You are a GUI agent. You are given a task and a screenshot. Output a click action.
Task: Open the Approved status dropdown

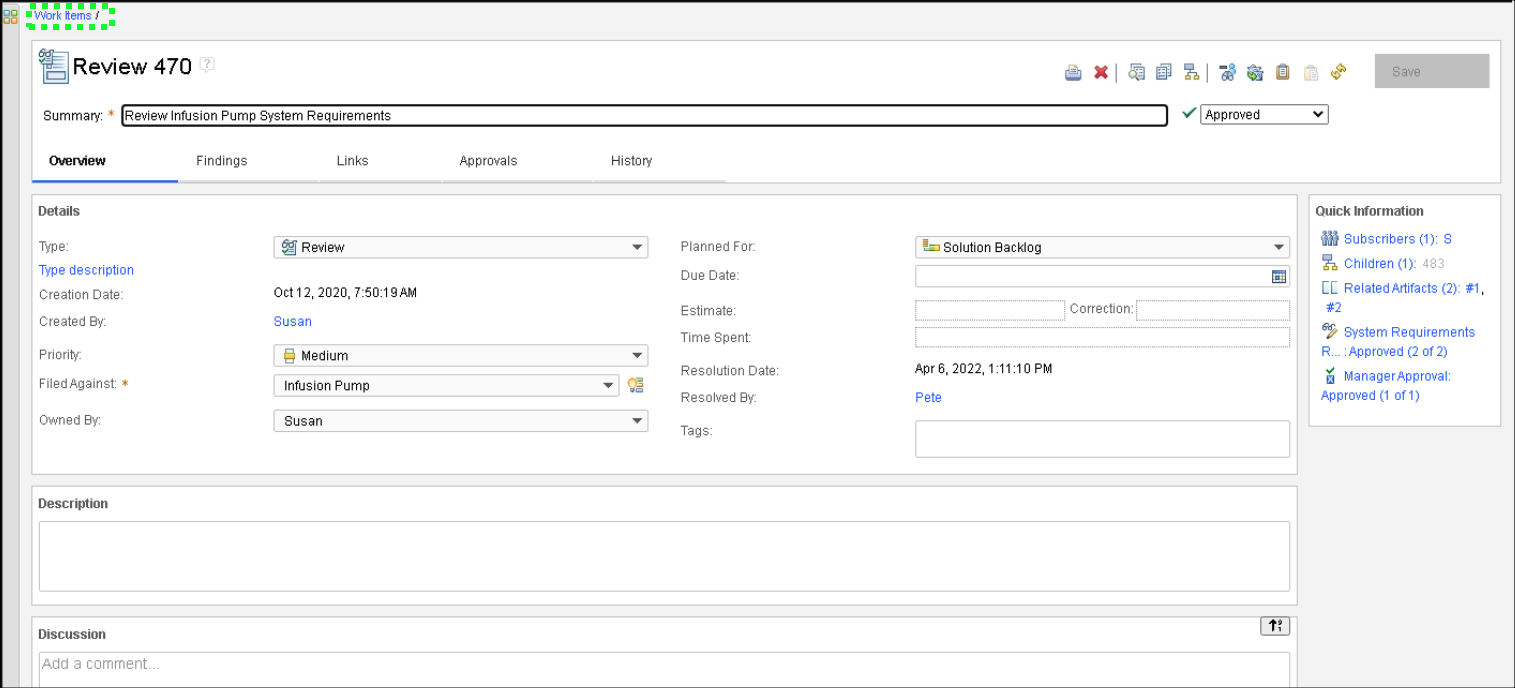(x=1264, y=115)
